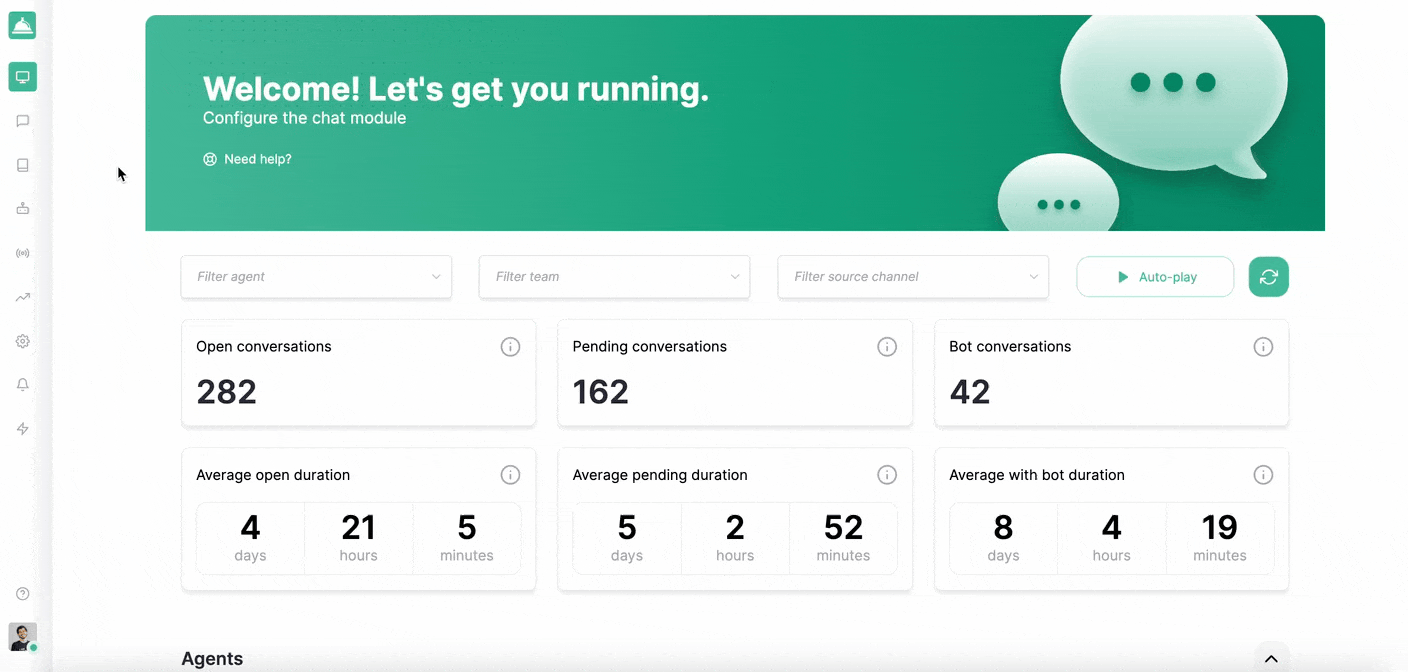Show info for Bot conversations card
1408x672 pixels.
point(1263,347)
